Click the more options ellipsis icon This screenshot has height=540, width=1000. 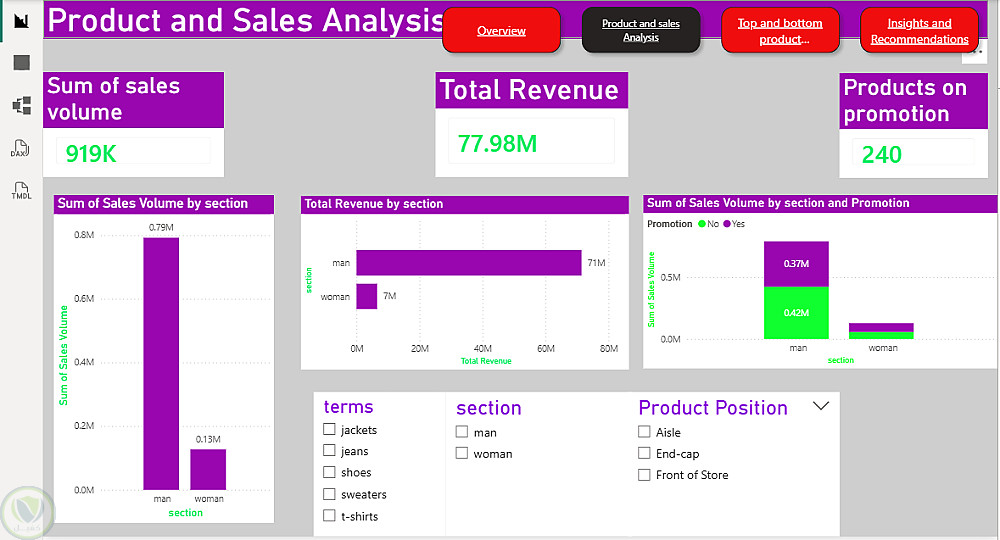pos(976,49)
